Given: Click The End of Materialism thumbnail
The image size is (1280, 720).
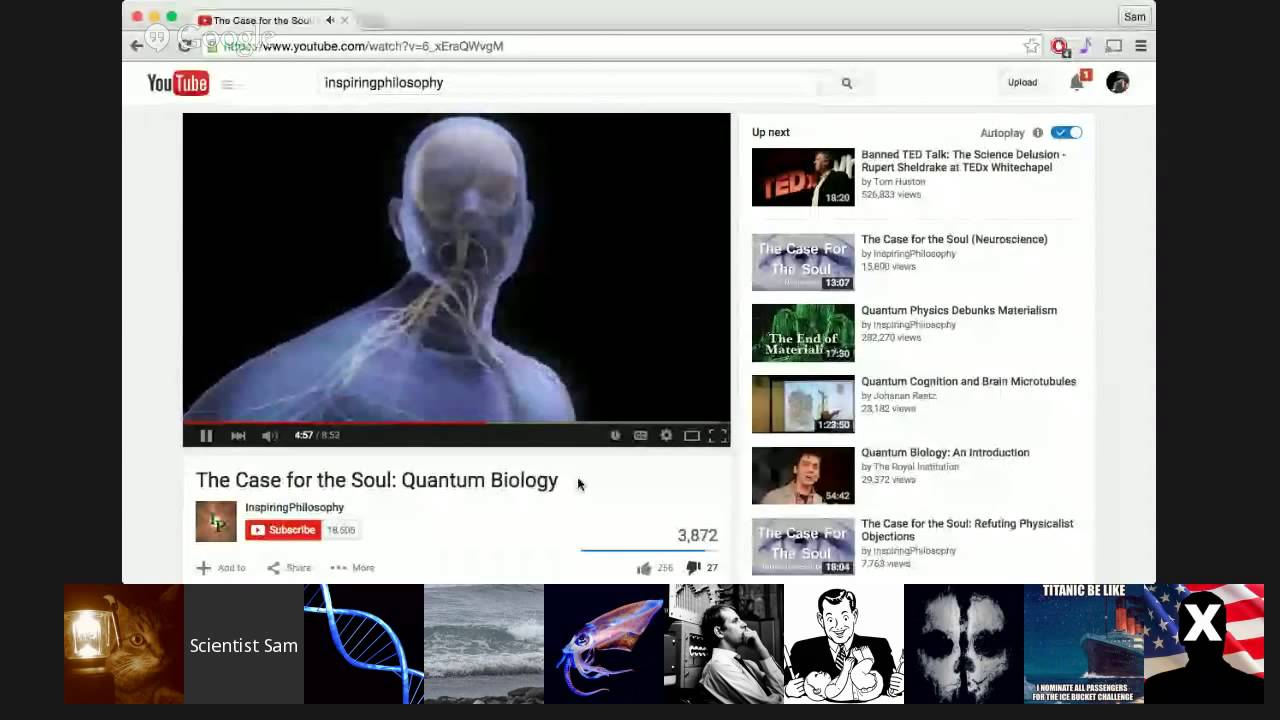Looking at the screenshot, I should coord(803,333).
